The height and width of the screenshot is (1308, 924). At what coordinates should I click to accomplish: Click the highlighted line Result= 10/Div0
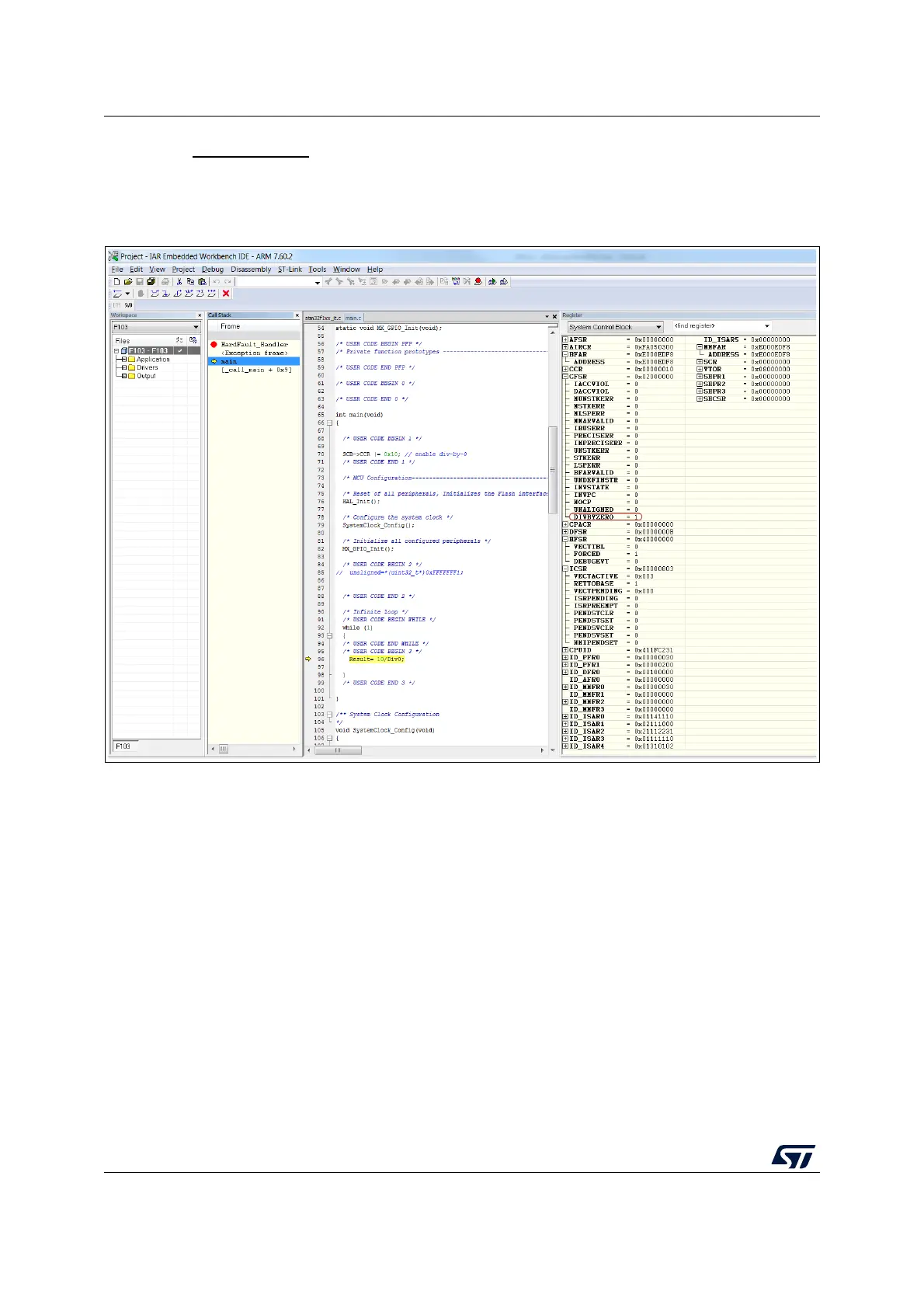point(377,659)
